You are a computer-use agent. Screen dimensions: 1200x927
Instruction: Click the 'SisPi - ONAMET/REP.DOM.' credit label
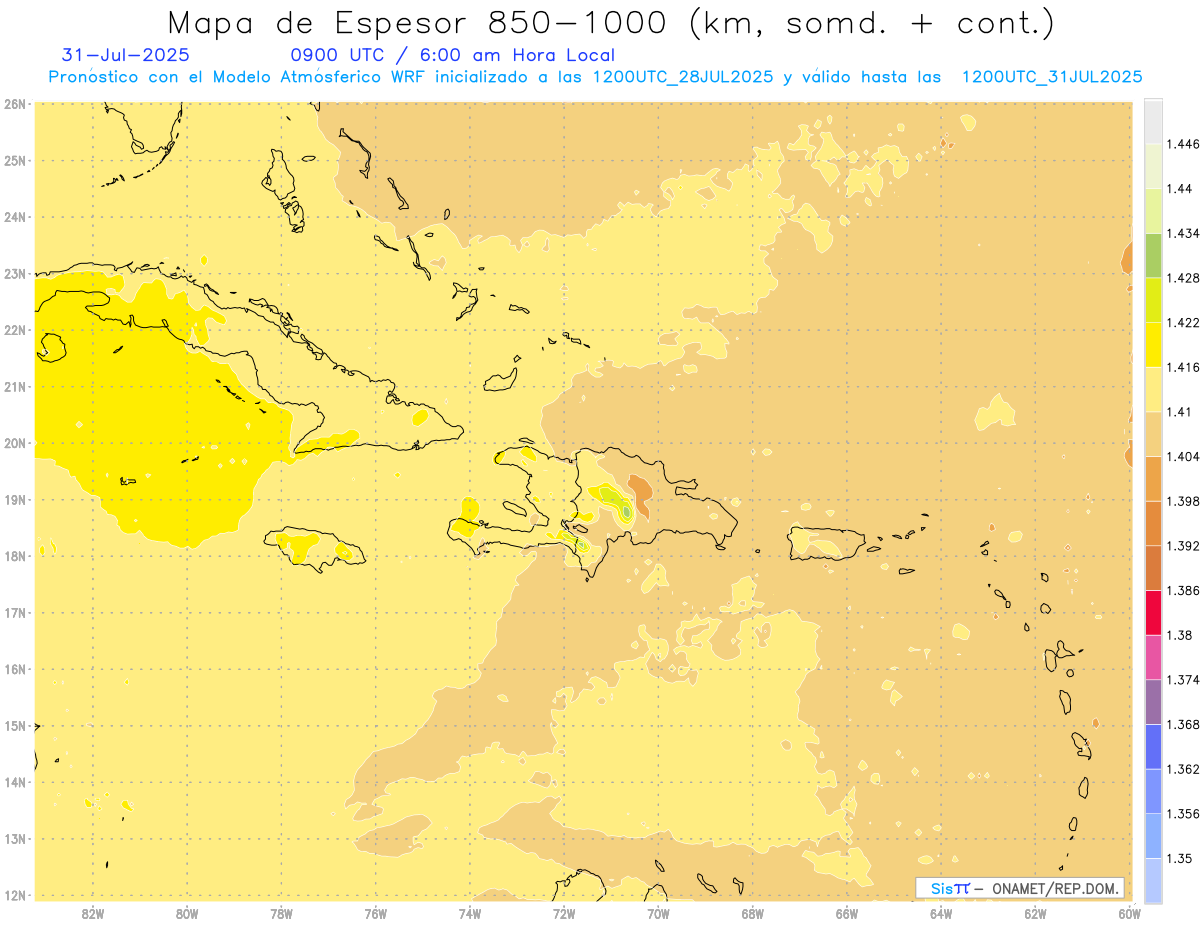click(1020, 888)
